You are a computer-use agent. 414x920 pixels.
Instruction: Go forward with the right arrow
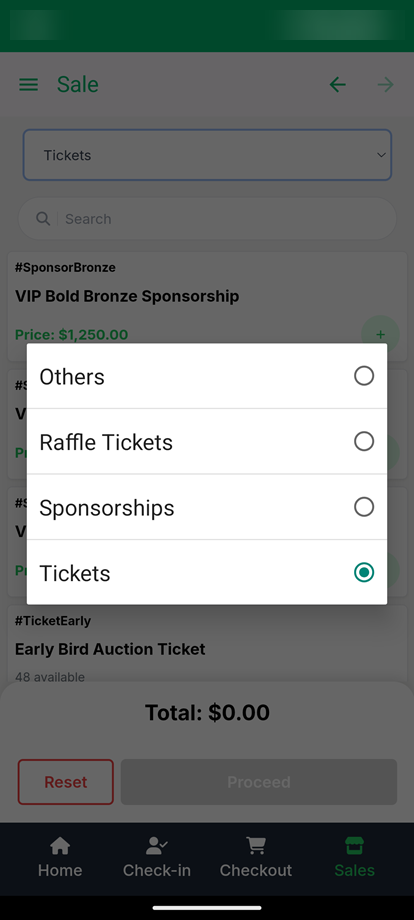(x=385, y=84)
